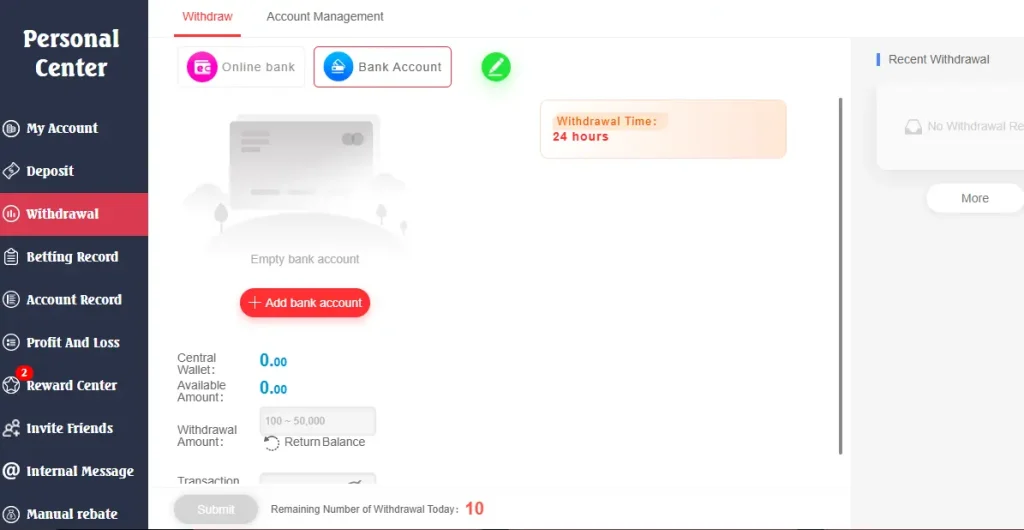The image size is (1024, 530).
Task: Select the Withdraw tab
Action: point(207,17)
